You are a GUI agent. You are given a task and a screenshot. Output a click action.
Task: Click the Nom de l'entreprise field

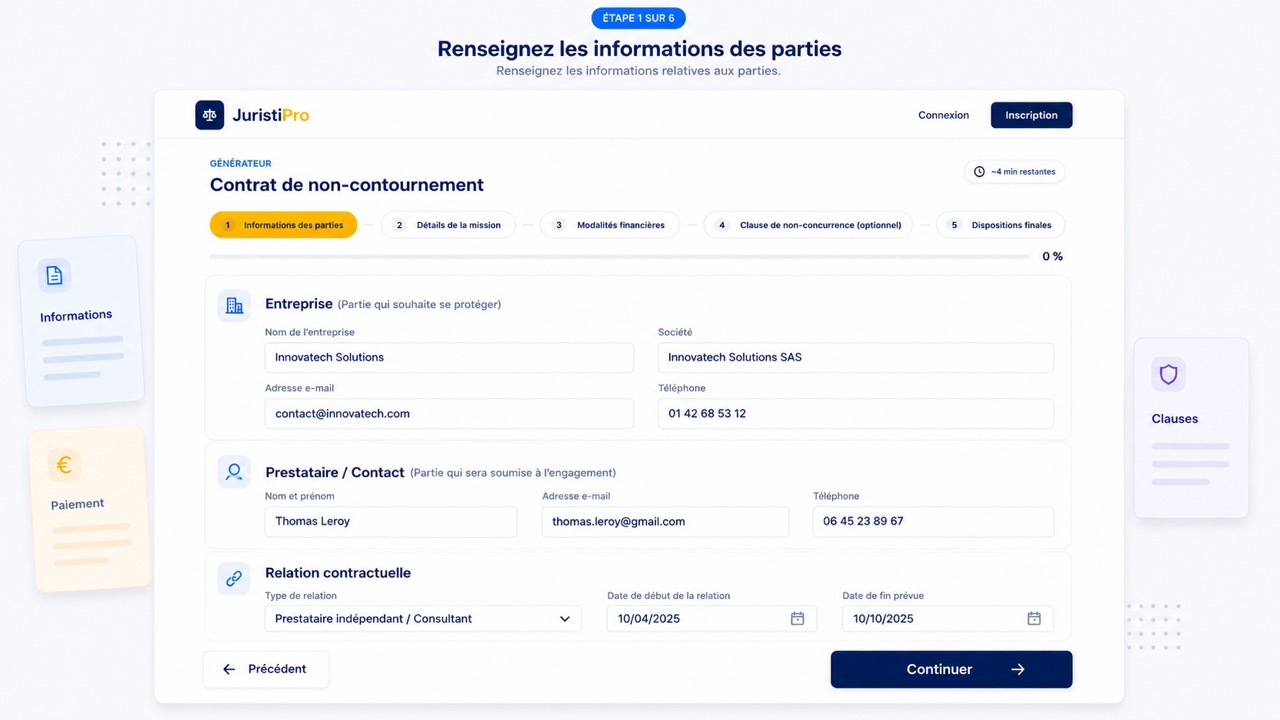pyautogui.click(x=449, y=357)
